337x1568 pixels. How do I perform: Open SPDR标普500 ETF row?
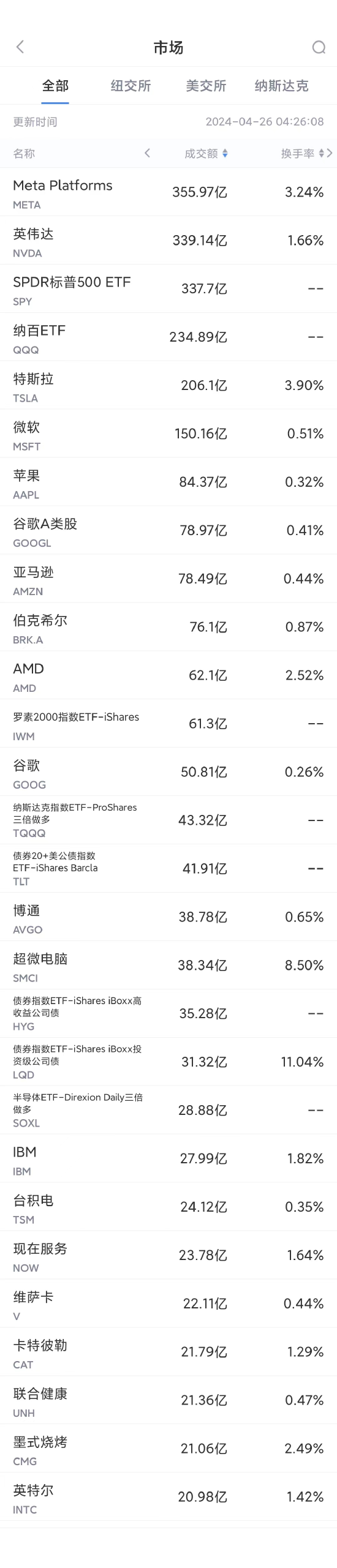coord(168,289)
